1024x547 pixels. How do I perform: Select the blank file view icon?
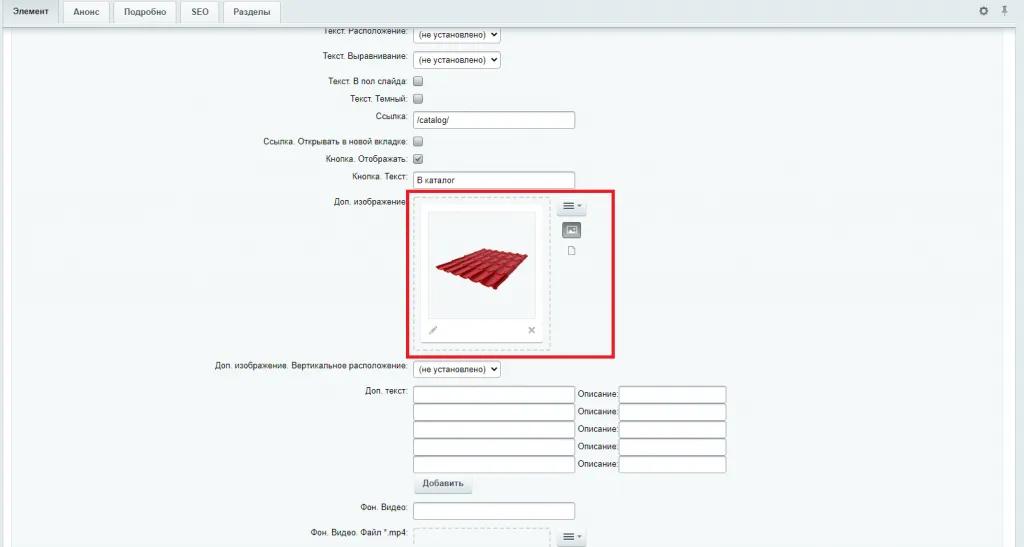(572, 251)
